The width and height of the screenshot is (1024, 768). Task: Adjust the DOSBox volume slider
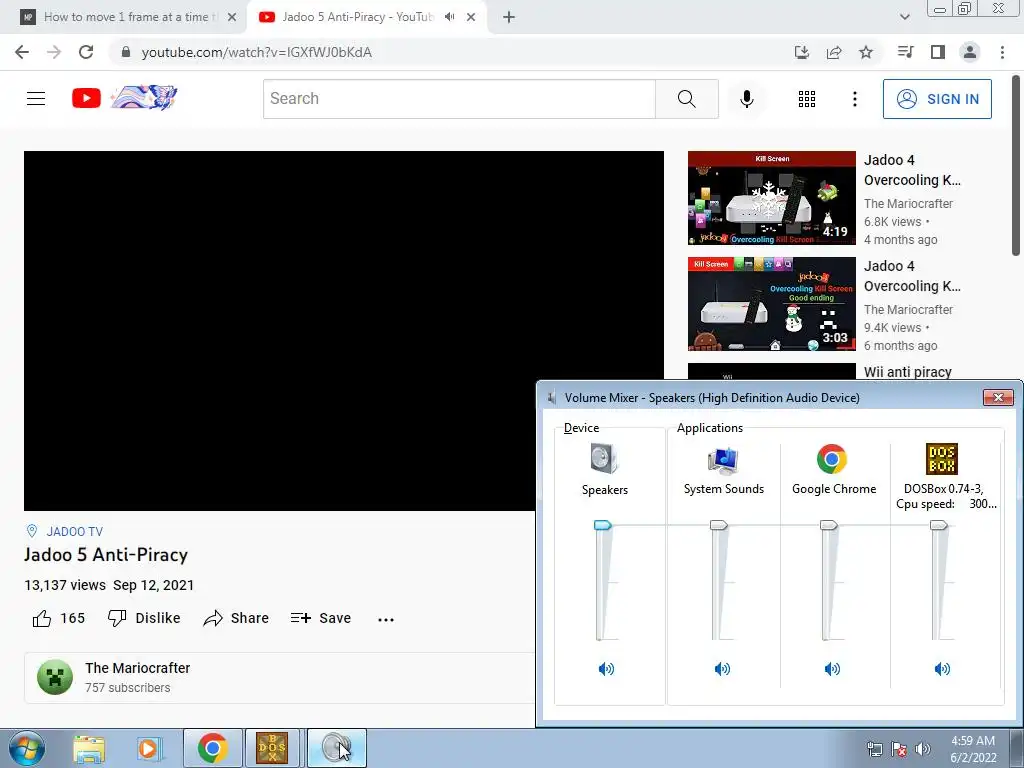point(939,525)
